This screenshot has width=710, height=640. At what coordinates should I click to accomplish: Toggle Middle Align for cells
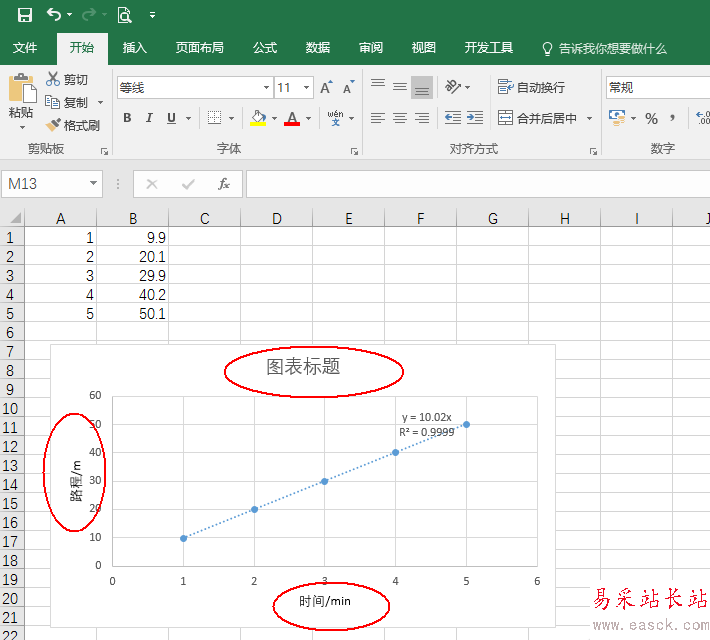click(x=400, y=86)
